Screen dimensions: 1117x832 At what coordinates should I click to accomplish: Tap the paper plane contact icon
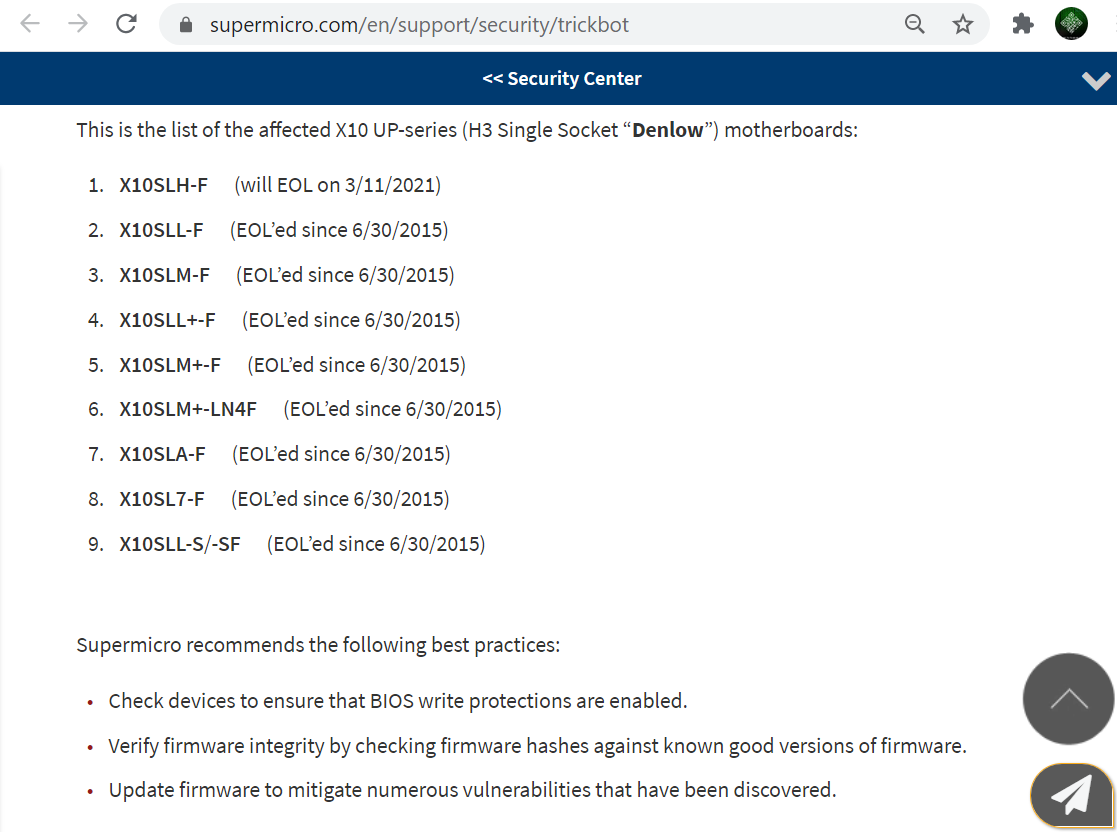1072,796
